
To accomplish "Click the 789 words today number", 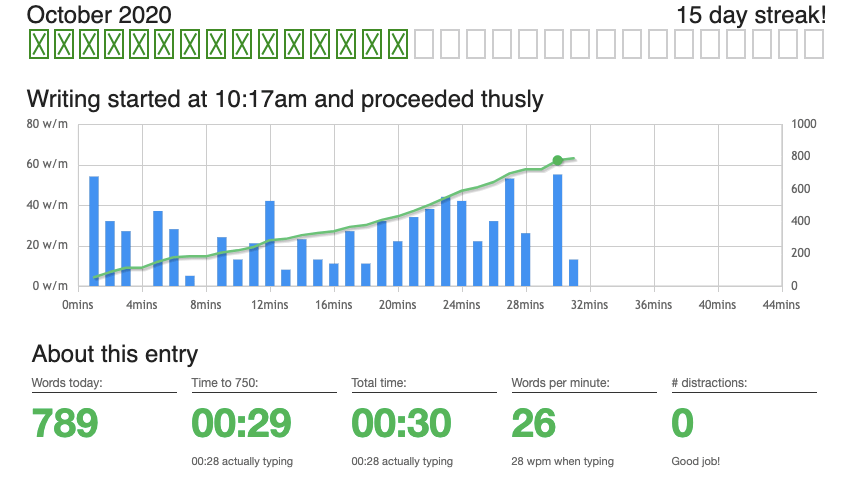I will coord(65,423).
